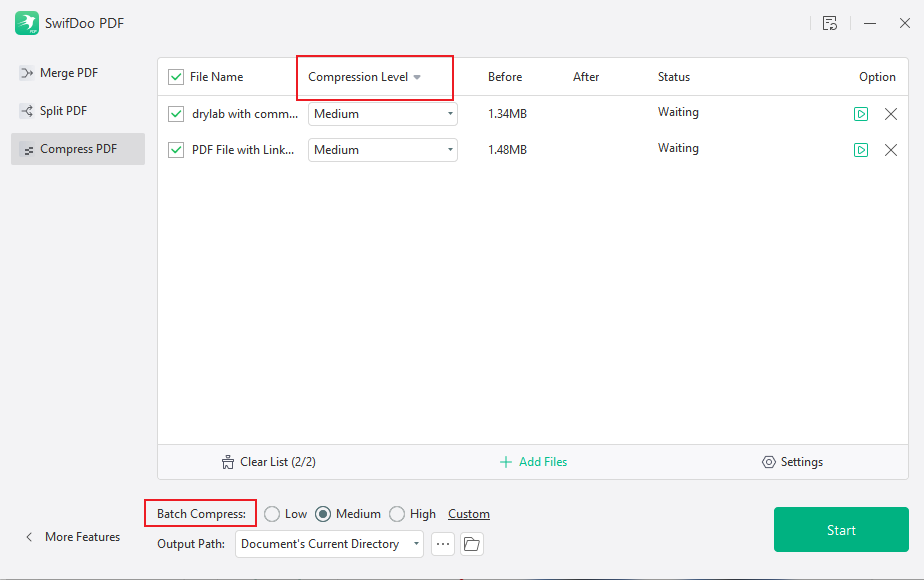Expand the Output Path dropdown
The image size is (924, 580).
415,543
